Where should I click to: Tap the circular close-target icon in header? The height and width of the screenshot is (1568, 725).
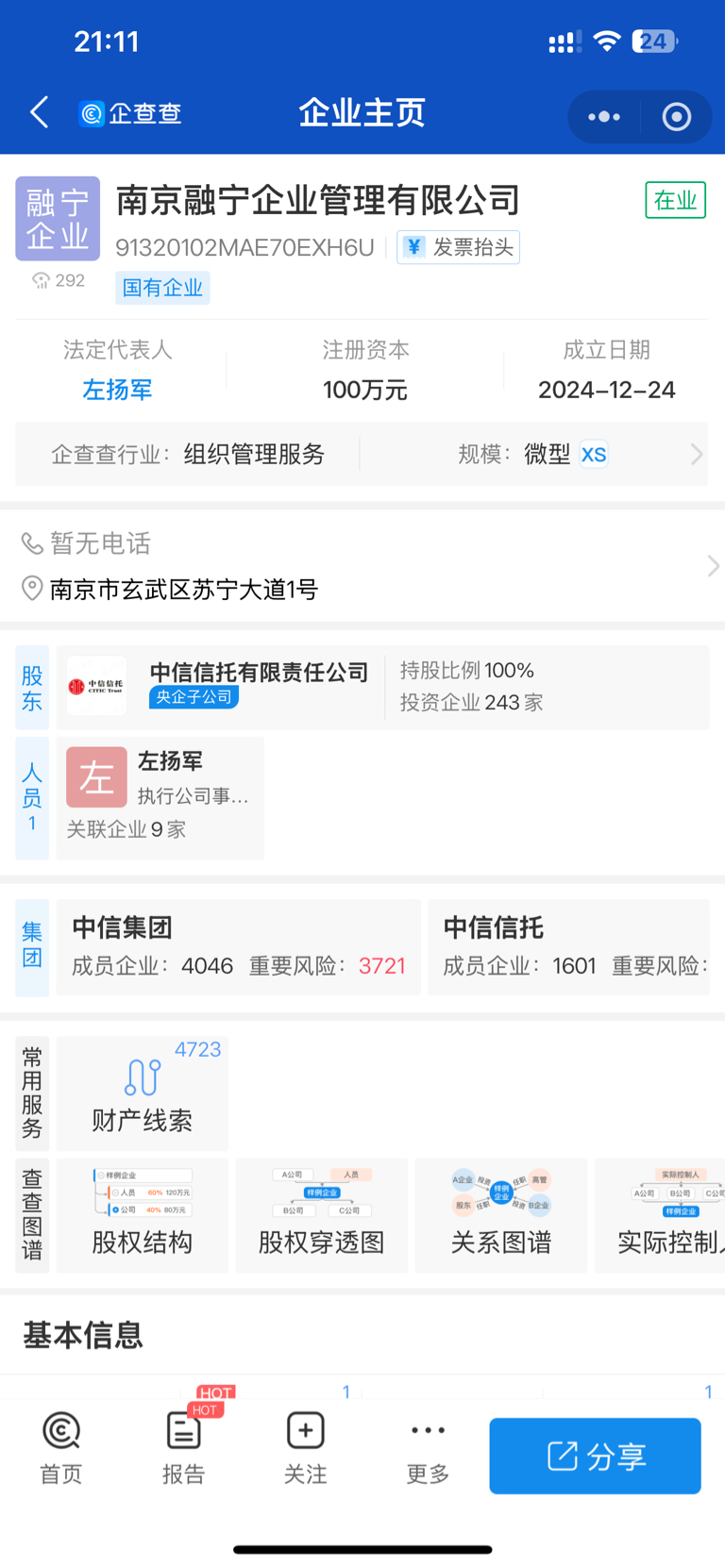[676, 117]
